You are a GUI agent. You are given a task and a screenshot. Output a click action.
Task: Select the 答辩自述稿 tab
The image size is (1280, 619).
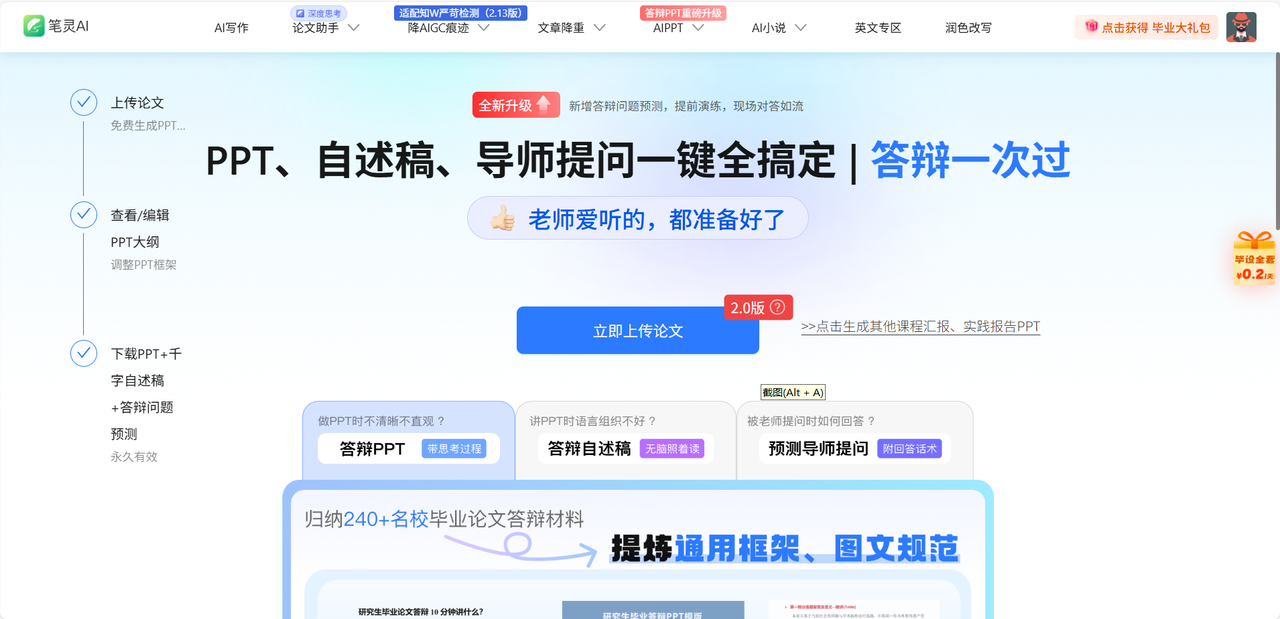(x=625, y=441)
